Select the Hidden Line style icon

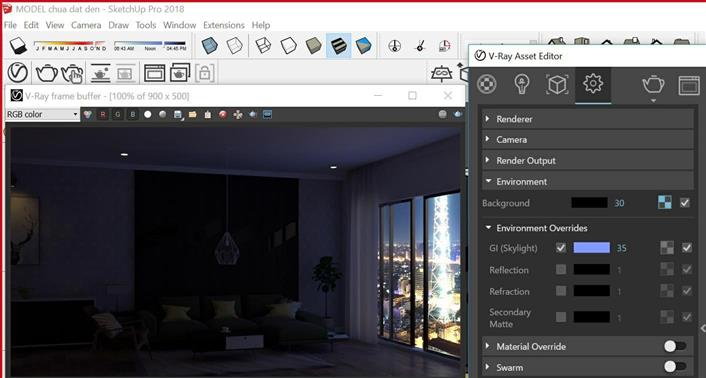point(288,46)
